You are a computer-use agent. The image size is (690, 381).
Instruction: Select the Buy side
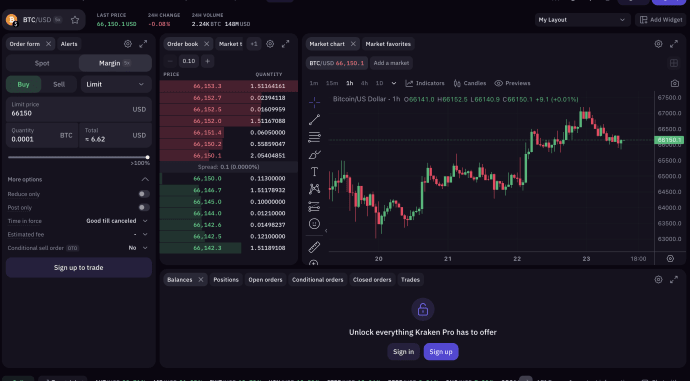[x=23, y=84]
